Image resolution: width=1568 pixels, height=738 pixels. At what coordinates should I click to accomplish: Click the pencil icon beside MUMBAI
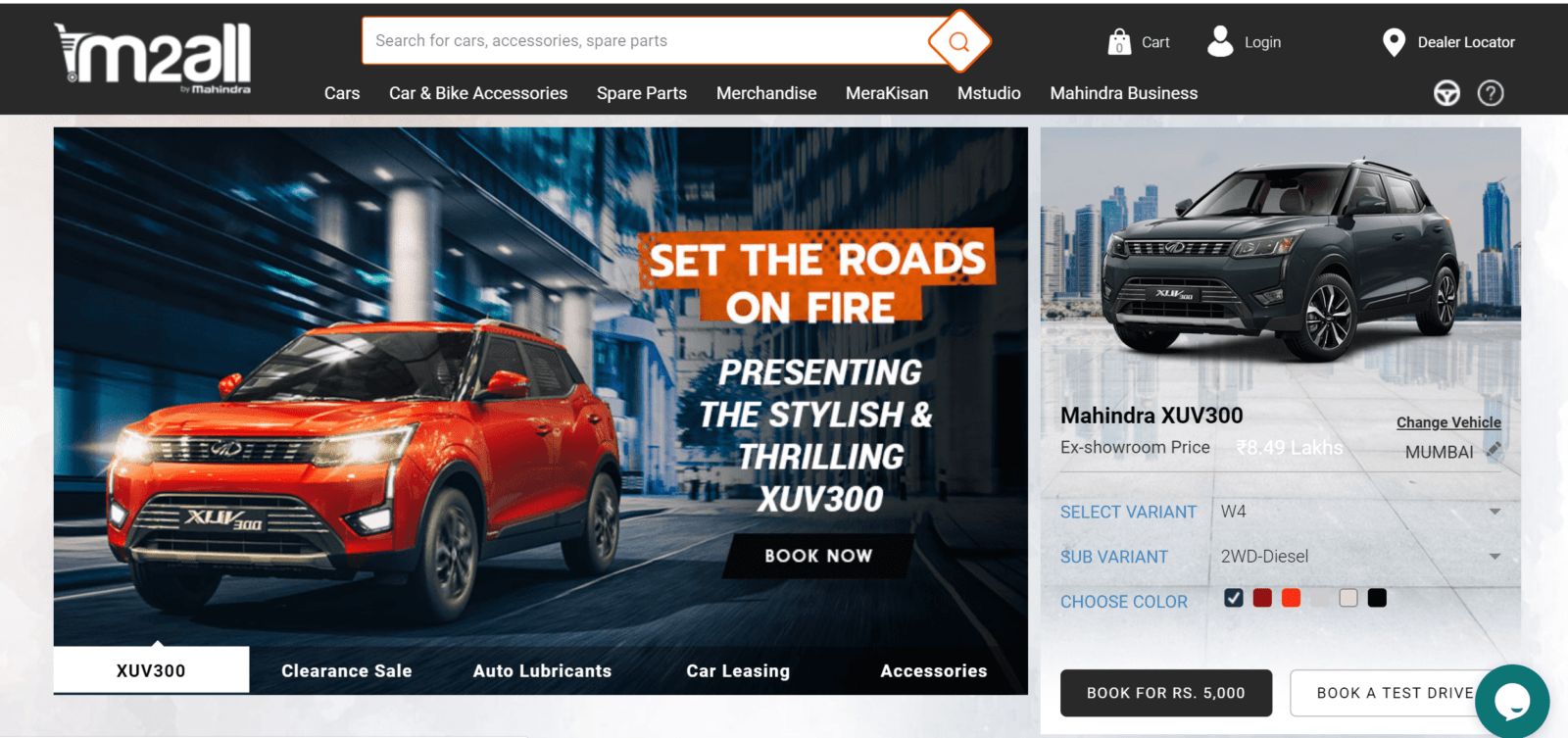click(x=1494, y=451)
